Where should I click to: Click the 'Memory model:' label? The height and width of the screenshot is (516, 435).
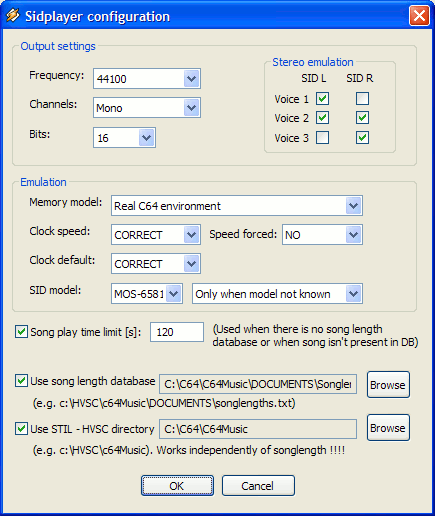[x=66, y=202]
